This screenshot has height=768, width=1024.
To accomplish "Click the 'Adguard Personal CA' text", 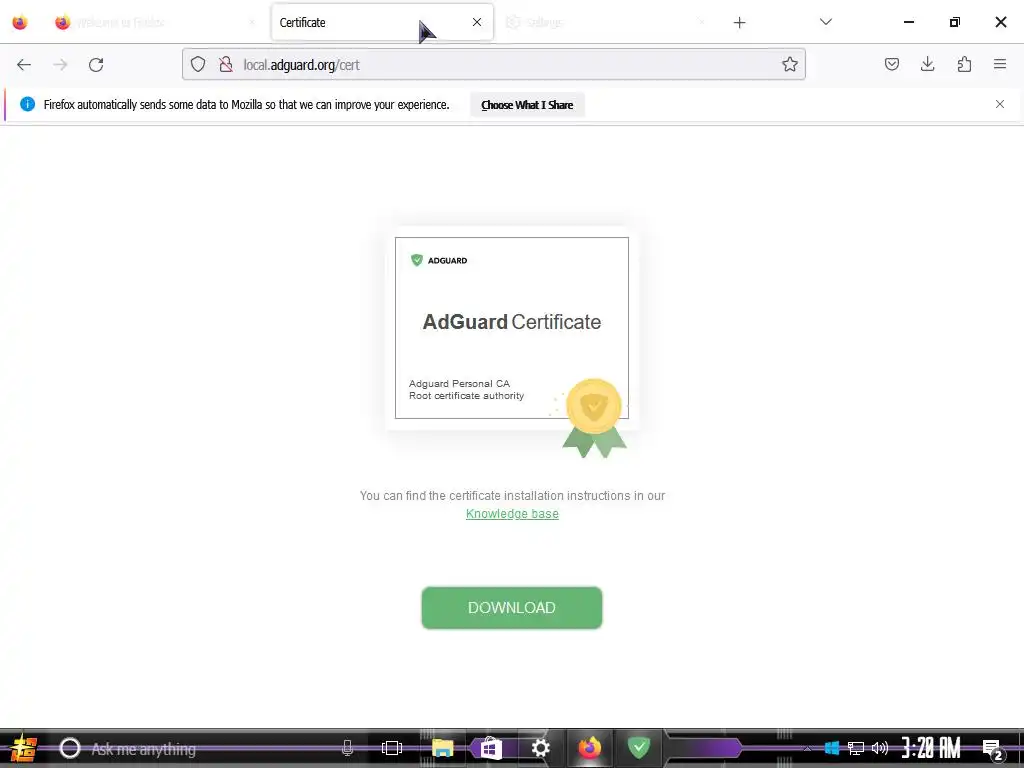I will point(459,383).
